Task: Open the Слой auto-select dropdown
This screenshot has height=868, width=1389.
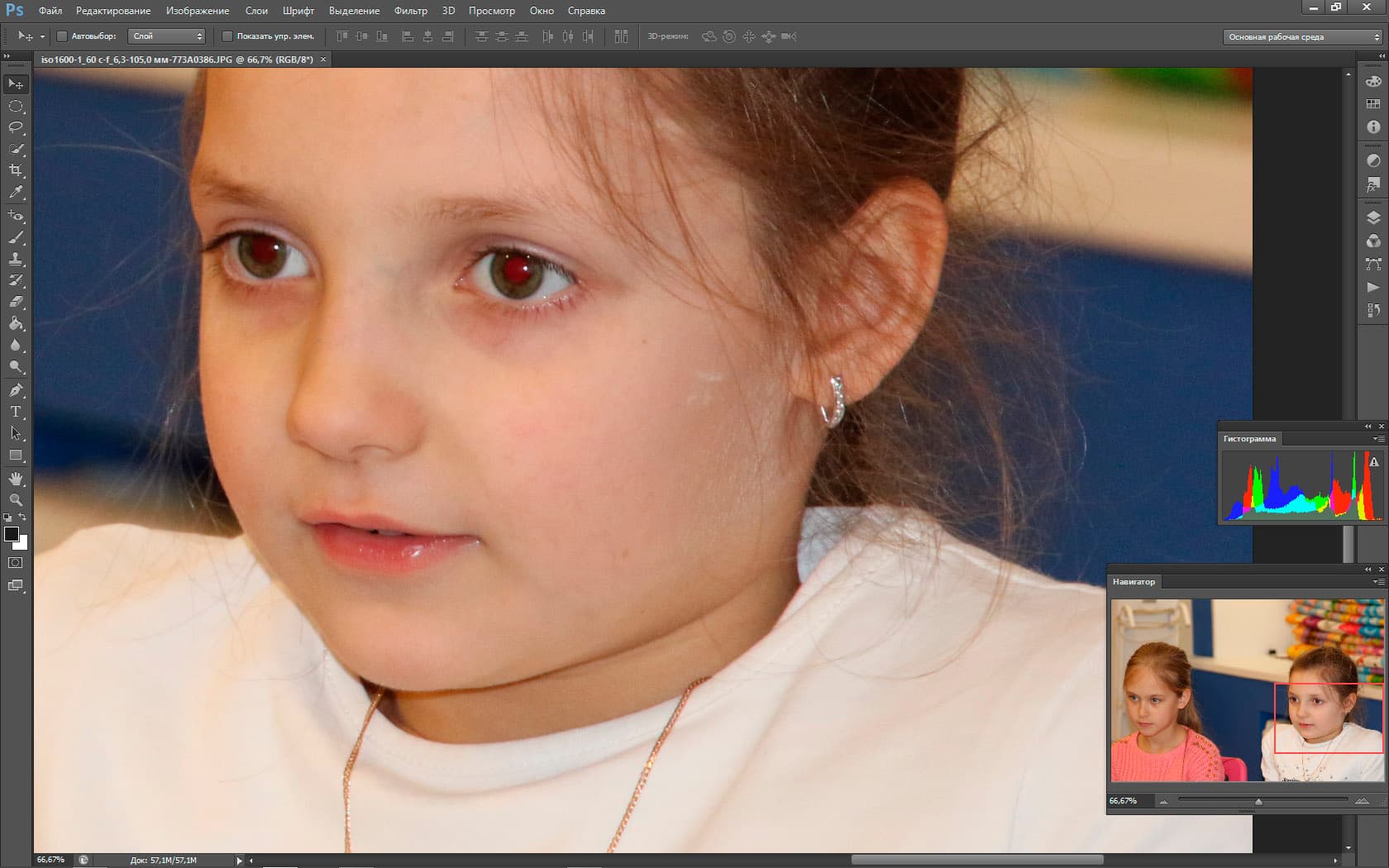Action: tap(167, 36)
